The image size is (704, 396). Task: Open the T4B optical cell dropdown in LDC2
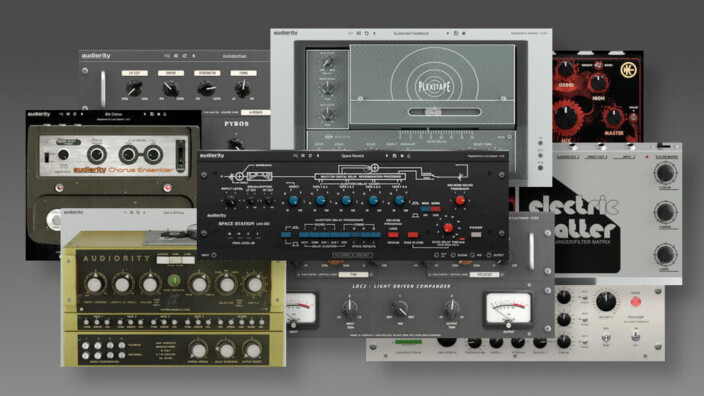pos(354,274)
